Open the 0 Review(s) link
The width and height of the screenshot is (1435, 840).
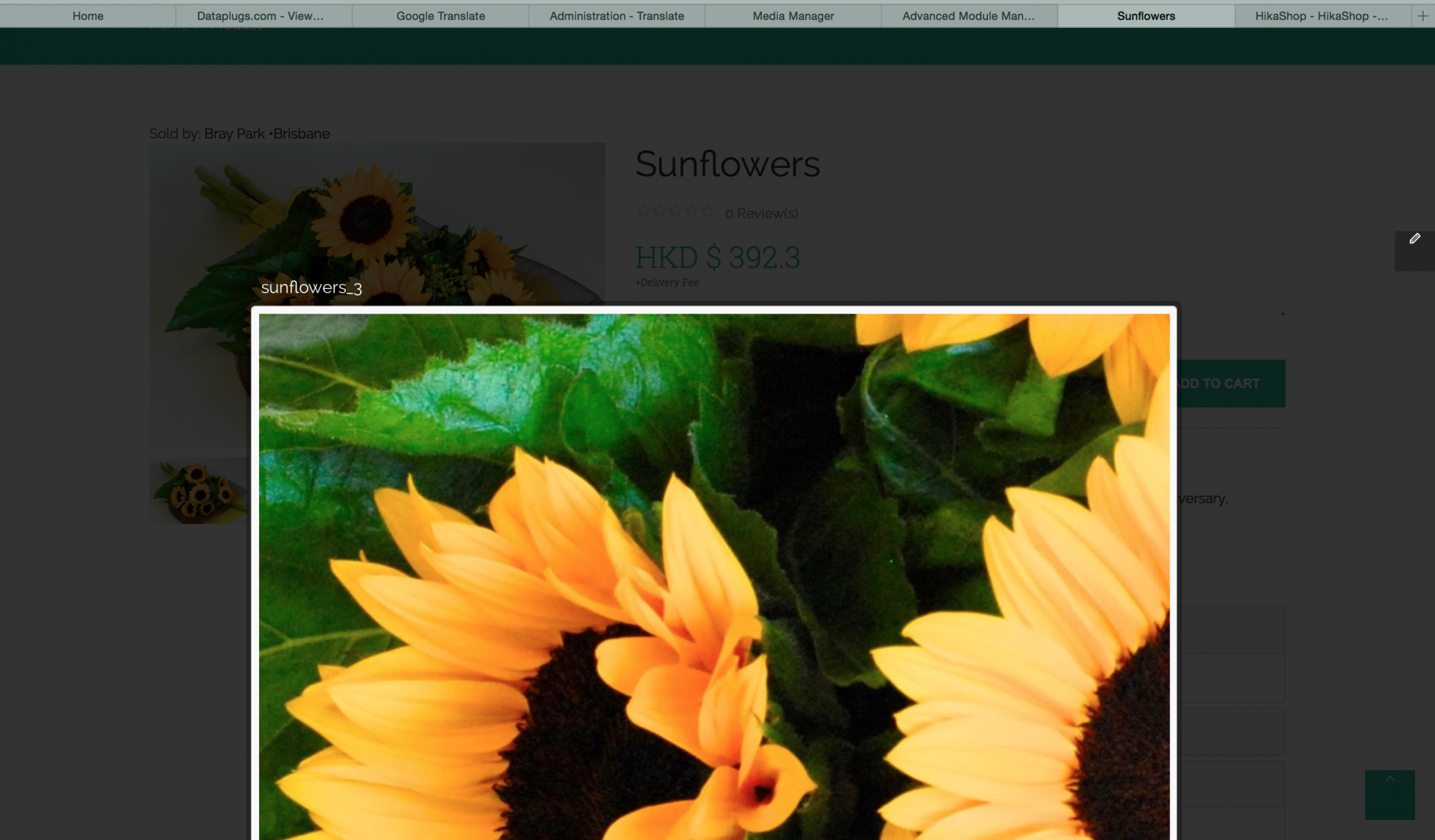click(761, 214)
